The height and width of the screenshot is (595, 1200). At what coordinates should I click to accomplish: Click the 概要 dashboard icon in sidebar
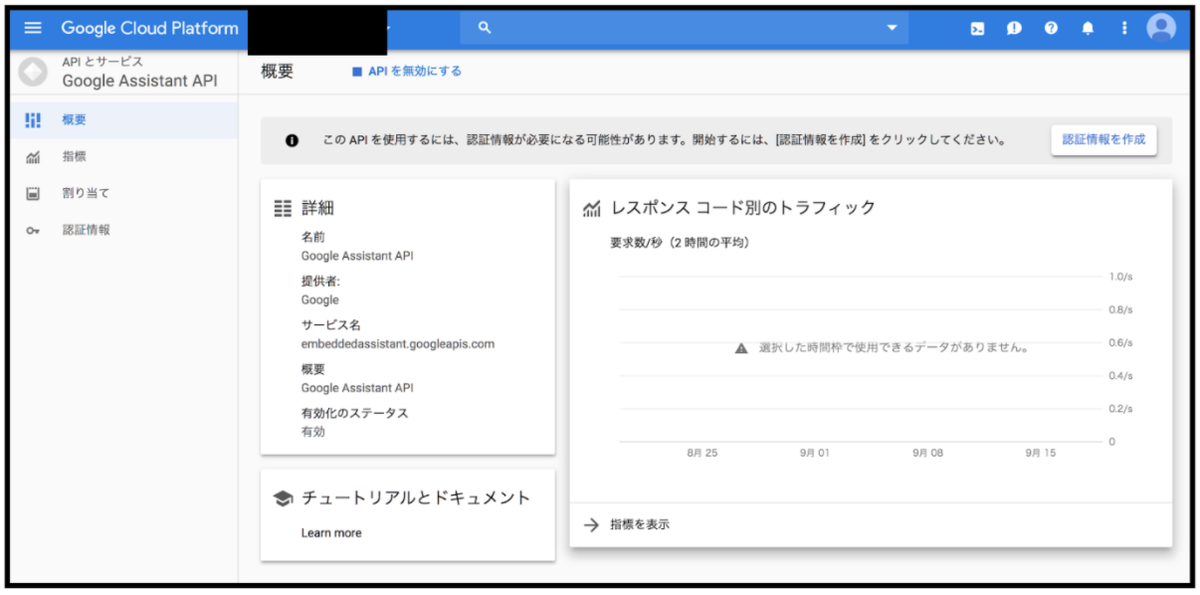(33, 120)
